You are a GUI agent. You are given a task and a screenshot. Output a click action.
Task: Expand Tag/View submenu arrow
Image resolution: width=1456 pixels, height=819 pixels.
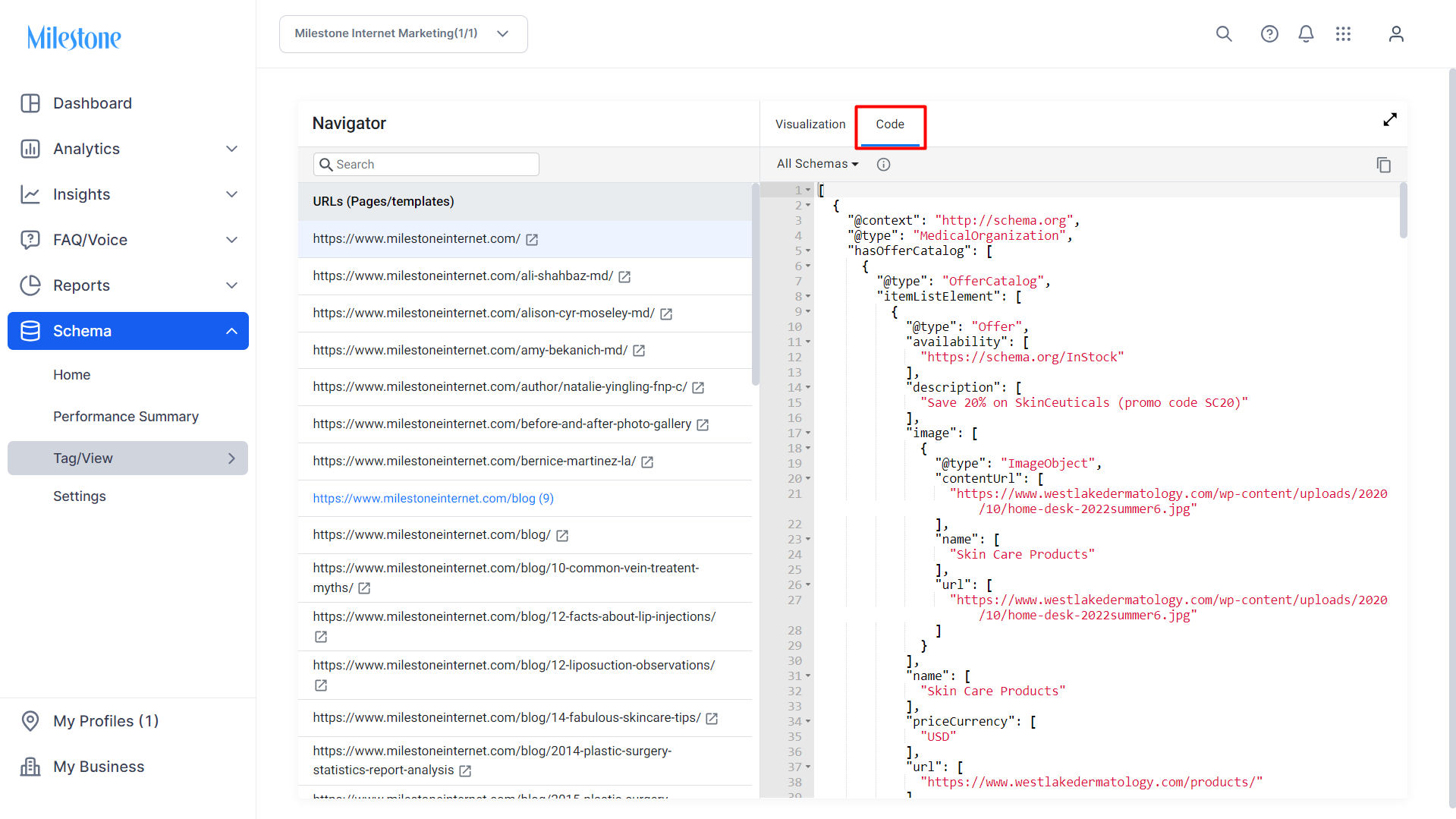[232, 458]
